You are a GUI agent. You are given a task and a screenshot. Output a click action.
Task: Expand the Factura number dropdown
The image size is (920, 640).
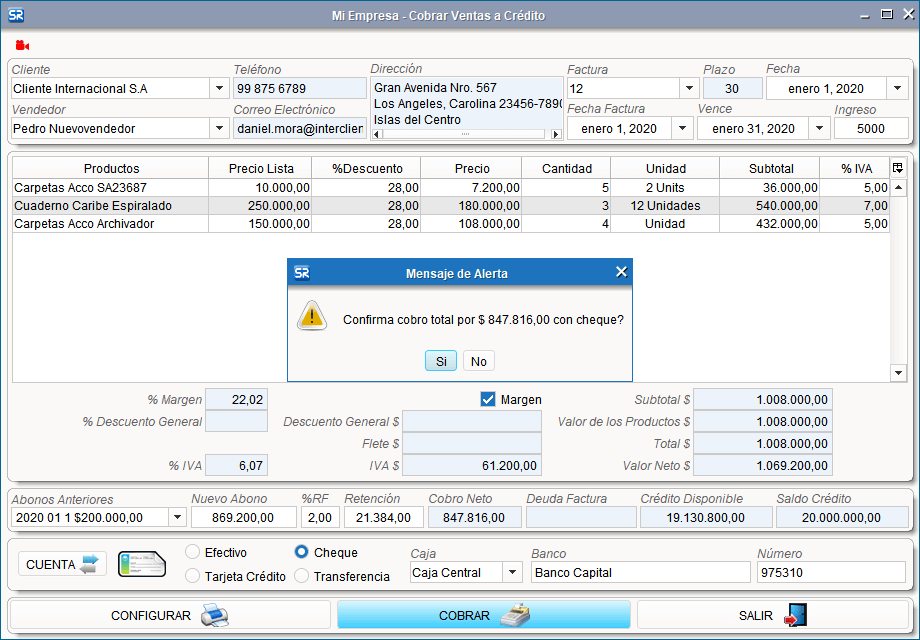(x=689, y=89)
